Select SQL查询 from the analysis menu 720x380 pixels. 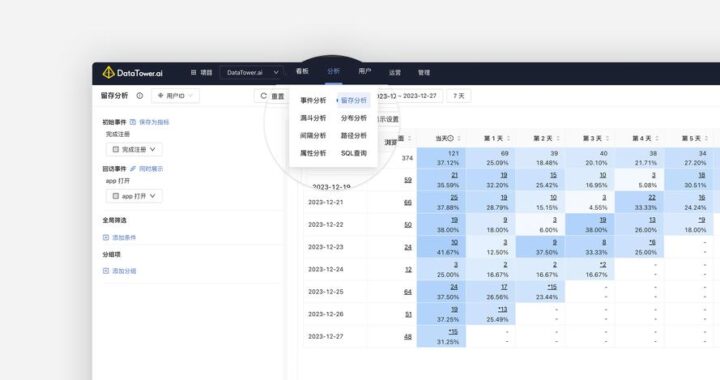click(x=354, y=153)
